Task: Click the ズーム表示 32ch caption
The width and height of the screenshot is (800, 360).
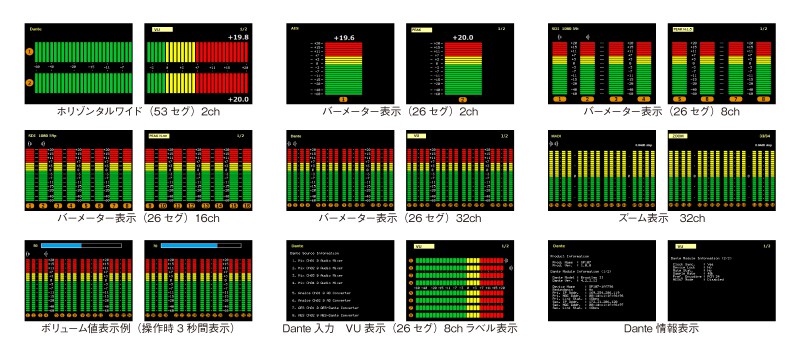Action: click(x=662, y=218)
